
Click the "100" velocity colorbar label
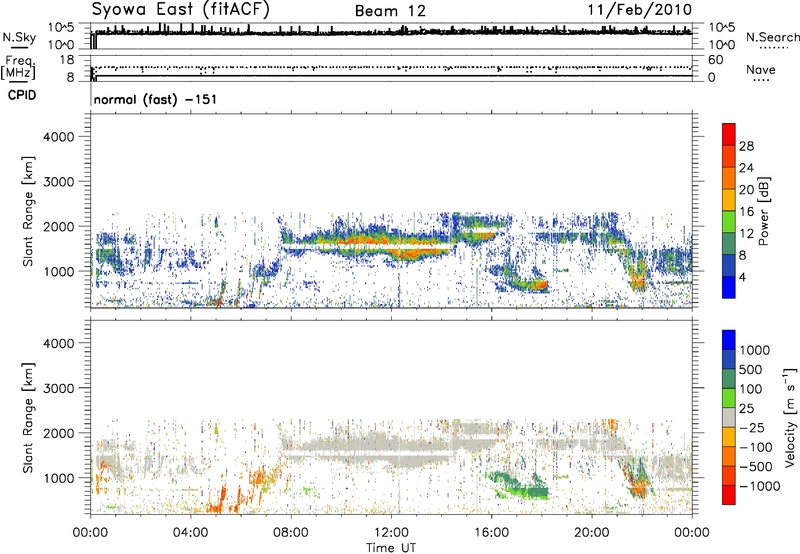coord(751,389)
